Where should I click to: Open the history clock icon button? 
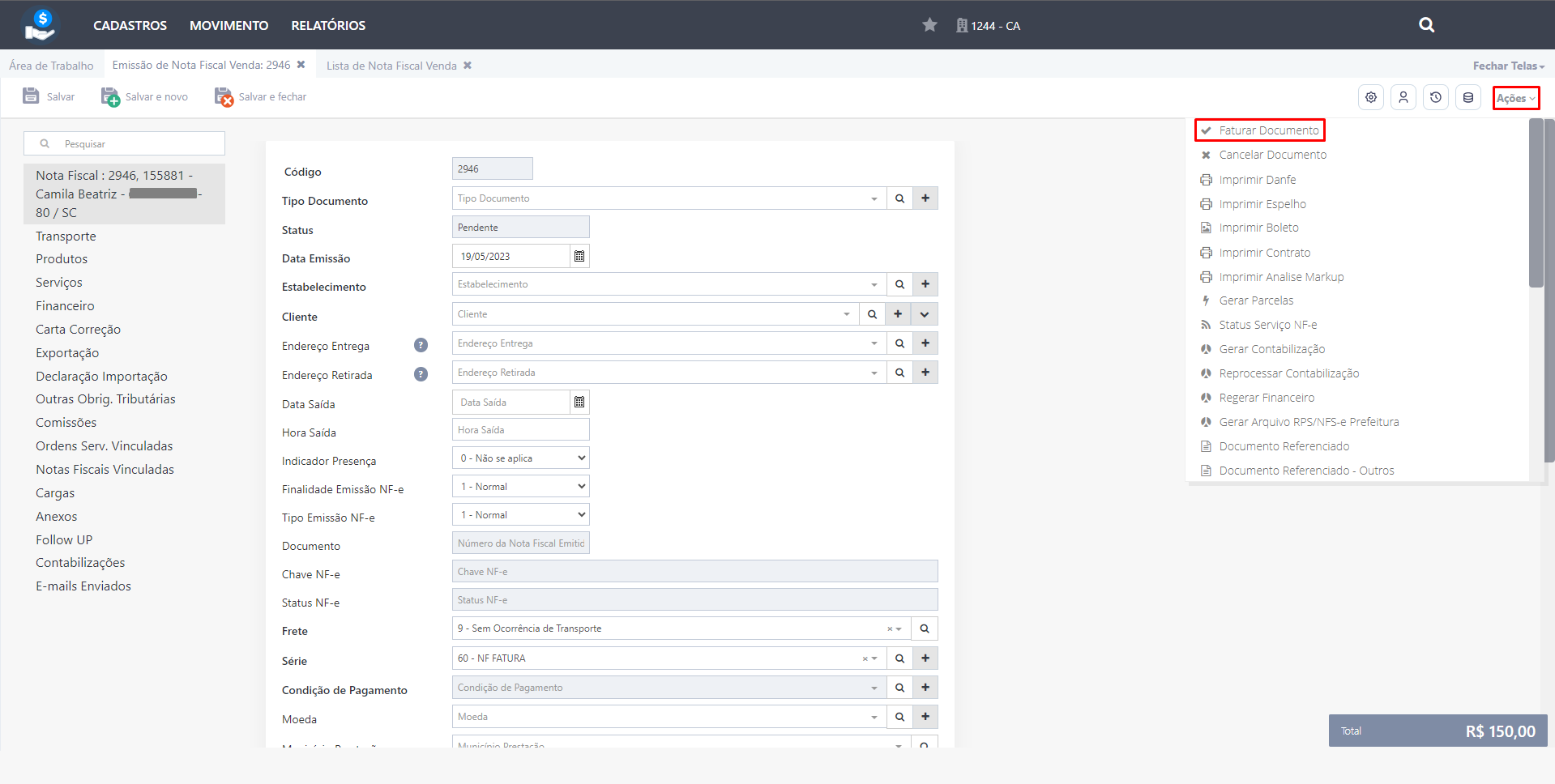click(x=1436, y=97)
